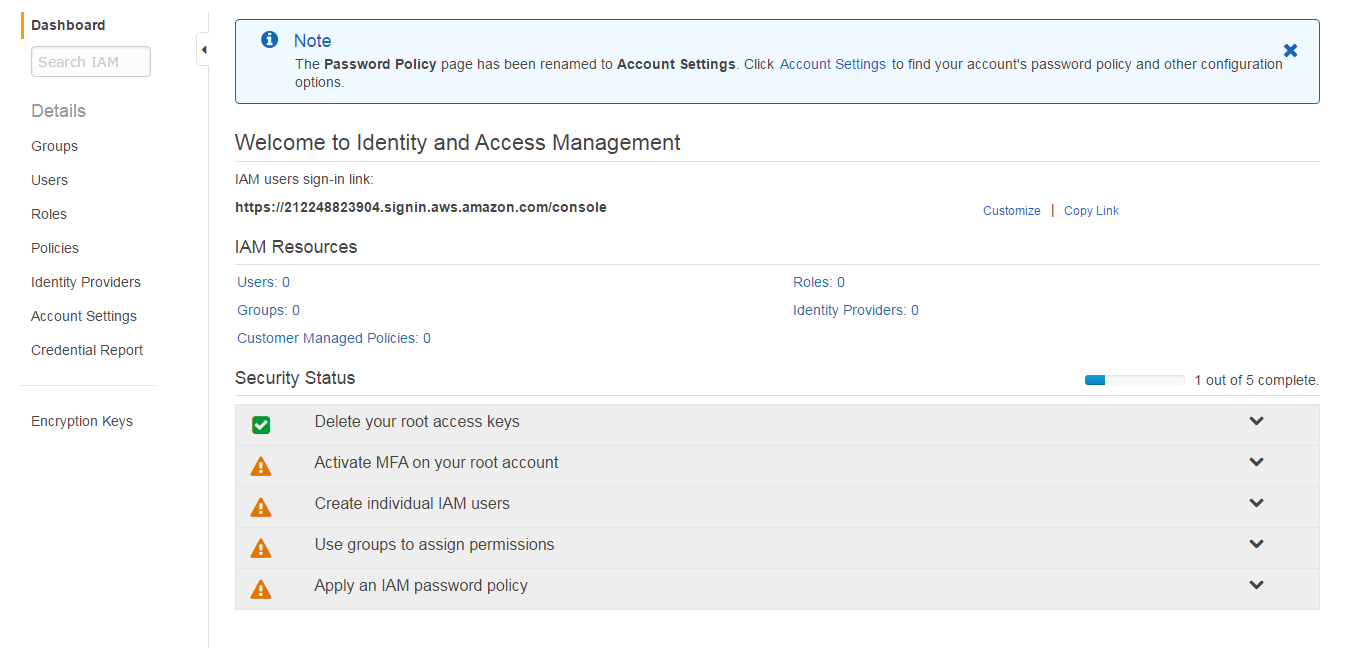The image size is (1361, 648).
Task: Select Roles in the sidebar
Action: tap(49, 214)
